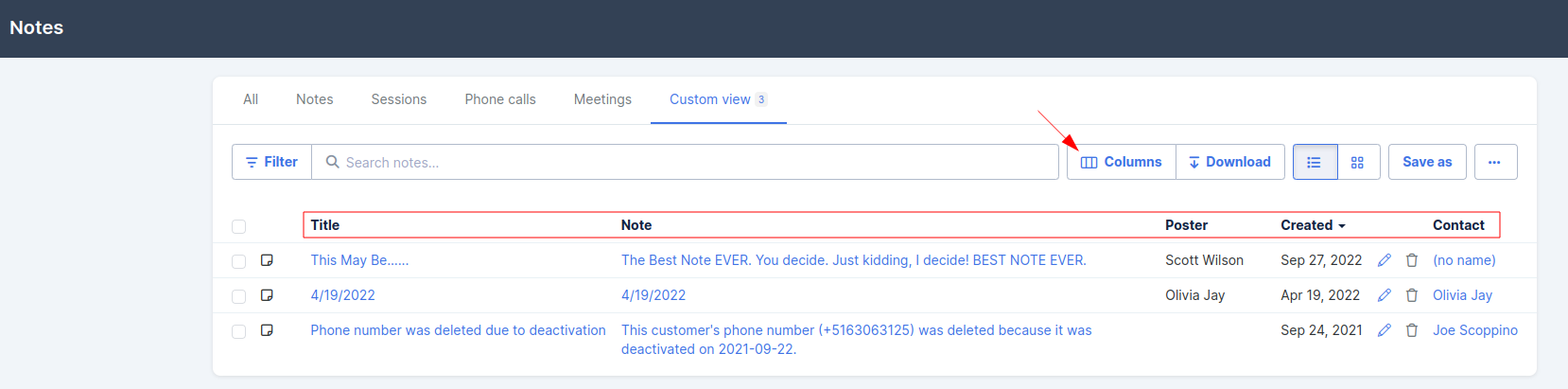Click the Save as button
Image resolution: width=1568 pixels, height=389 pixels.
coord(1427,162)
